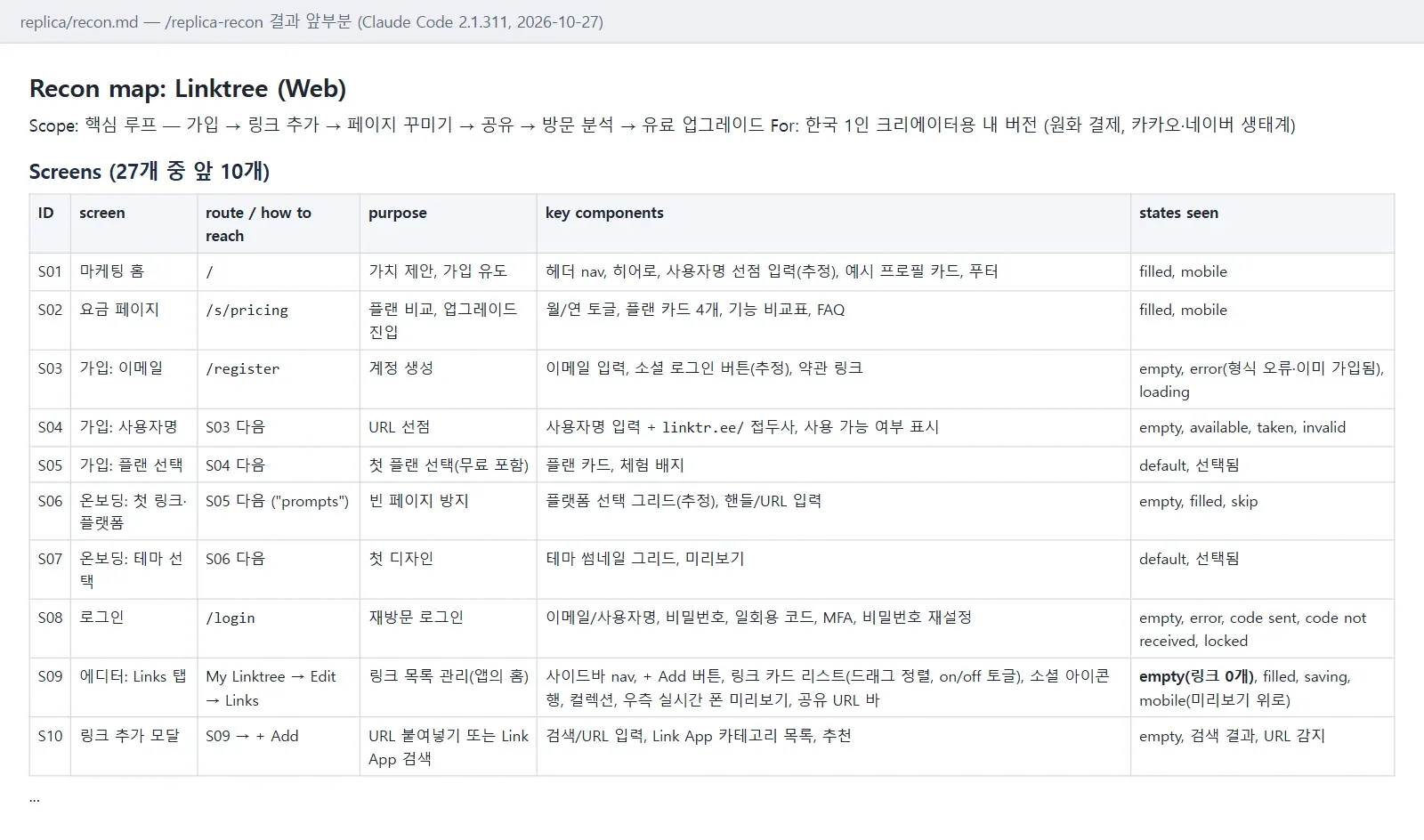Click the 'Scope: 핵심 루프' description line

pyautogui.click(x=662, y=125)
